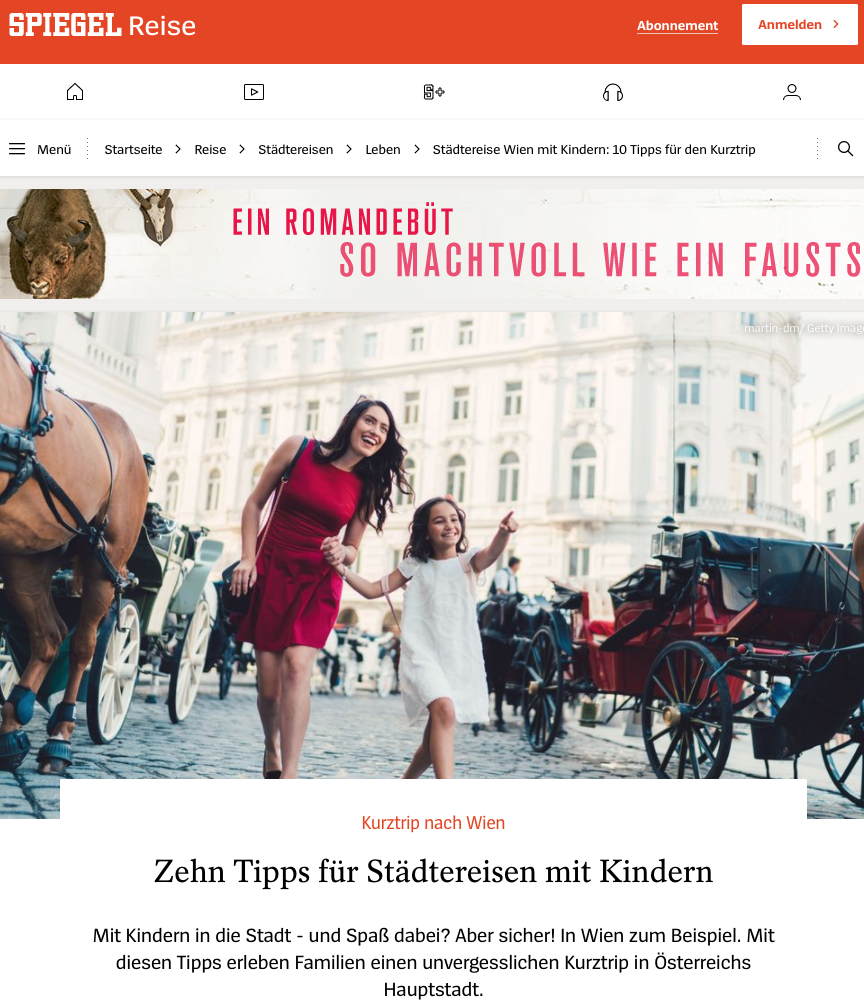Open the search magnifier icon
Viewport: 864px width, 1008px height.
[x=845, y=149]
